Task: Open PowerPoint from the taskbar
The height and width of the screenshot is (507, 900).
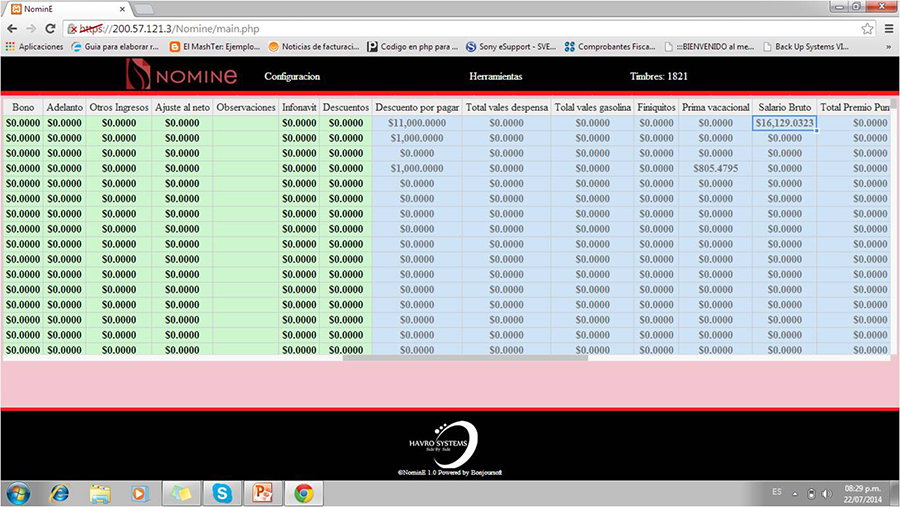Action: (262, 492)
